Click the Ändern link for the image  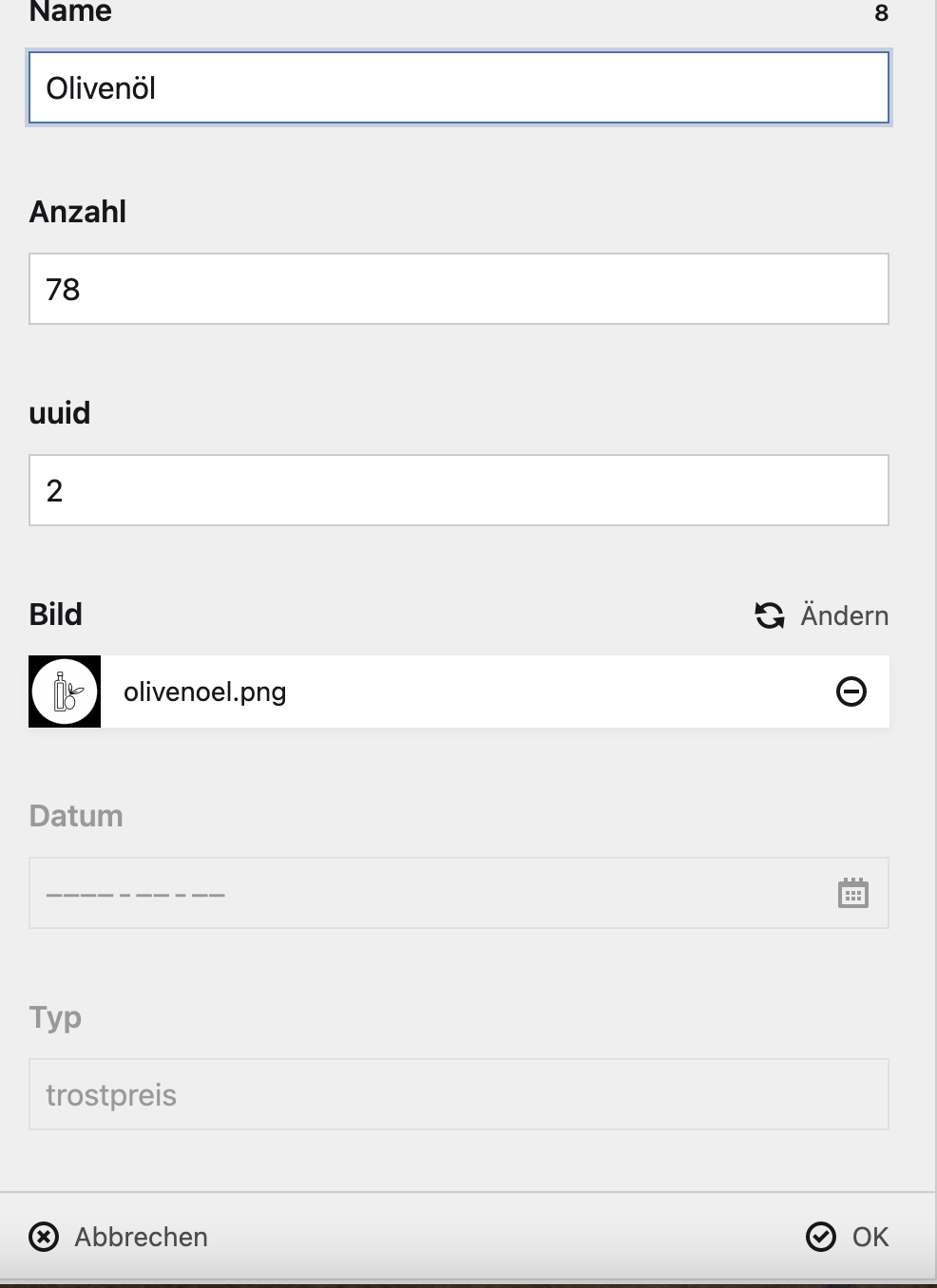(x=844, y=616)
